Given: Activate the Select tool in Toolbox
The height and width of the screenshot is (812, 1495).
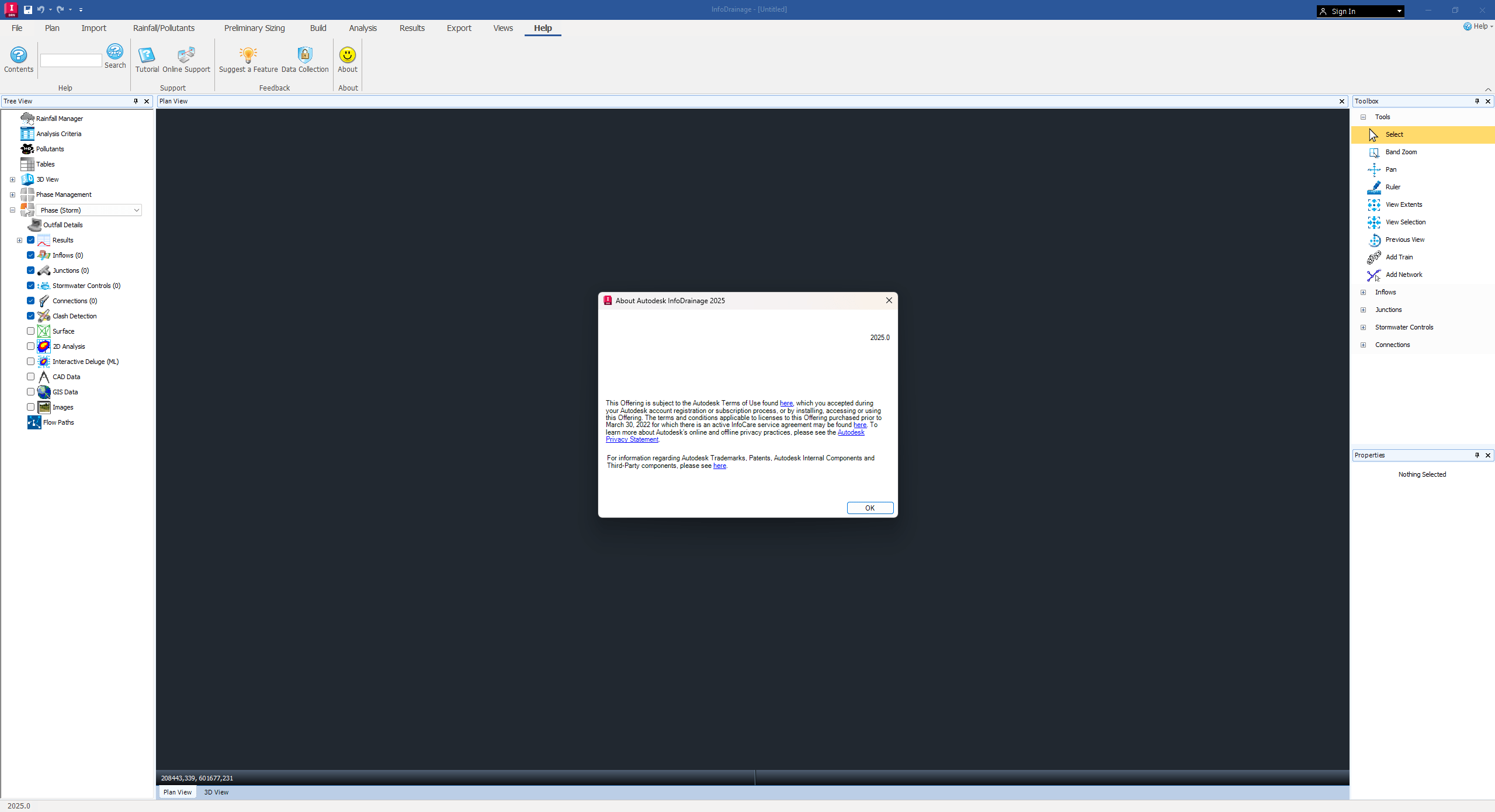Looking at the screenshot, I should [1423, 134].
